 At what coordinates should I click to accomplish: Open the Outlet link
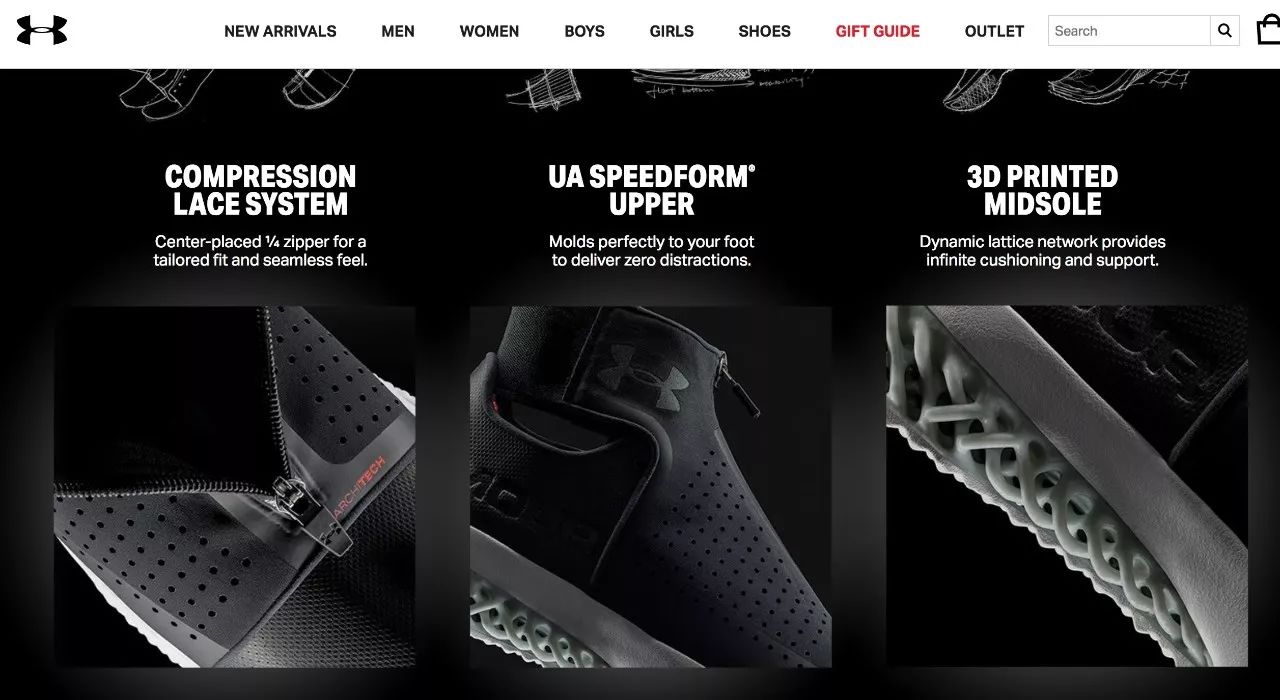(x=994, y=31)
